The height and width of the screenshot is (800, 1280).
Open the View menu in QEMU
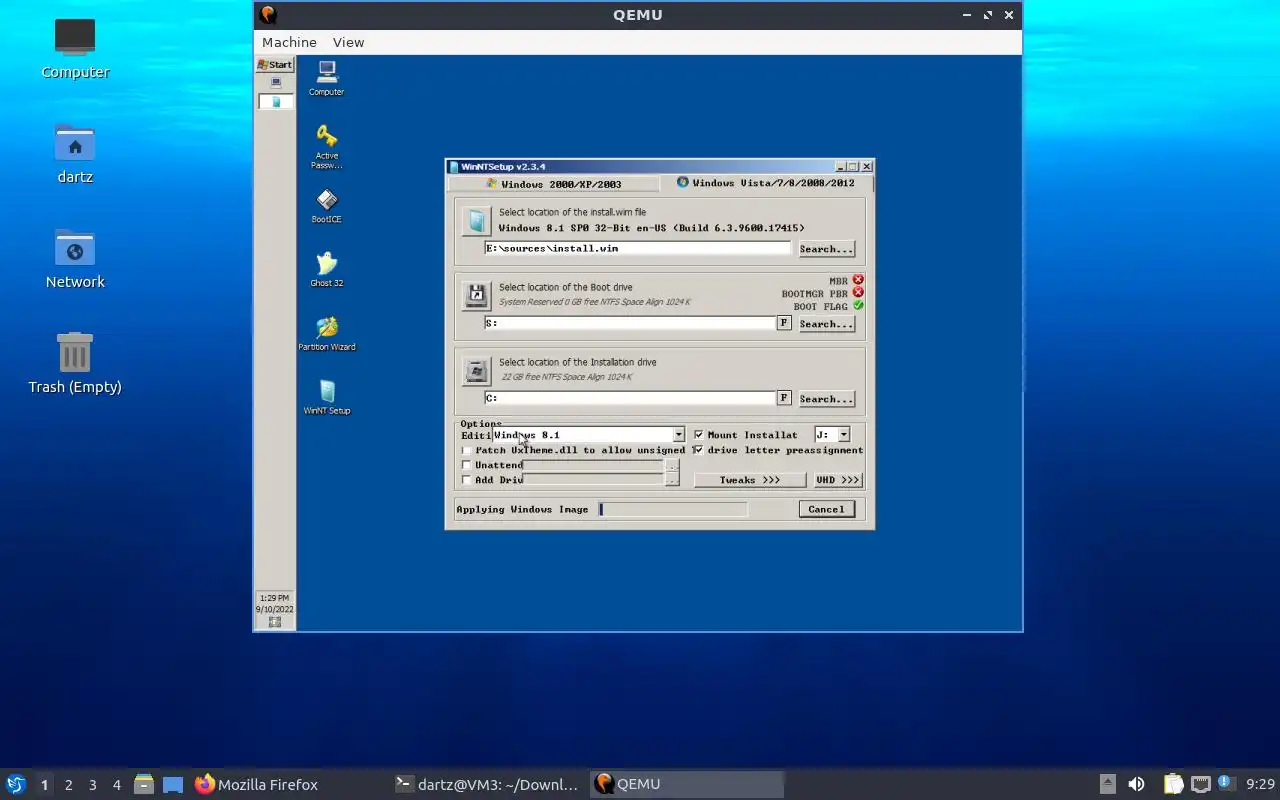(x=348, y=42)
